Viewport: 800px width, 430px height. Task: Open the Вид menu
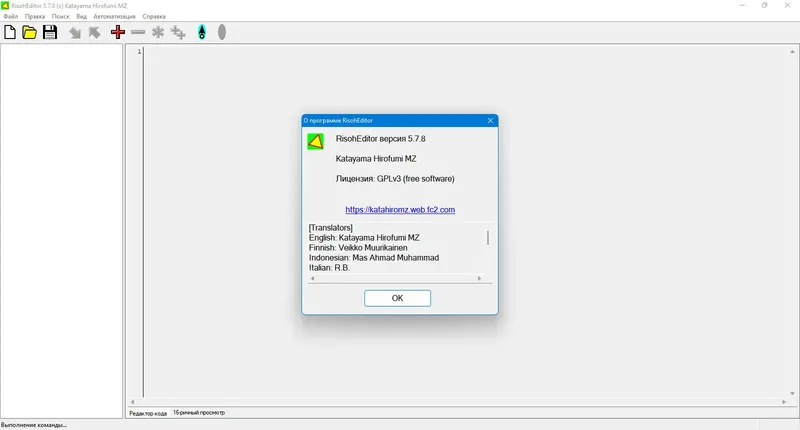[81, 16]
